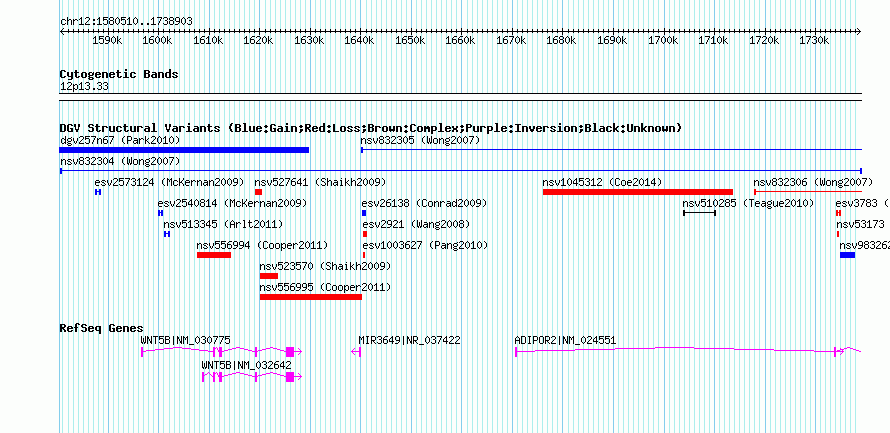The height and width of the screenshot is (433, 890).
Task: Open the nsv523570 (Shaikh2009) label
Action: click(x=325, y=266)
